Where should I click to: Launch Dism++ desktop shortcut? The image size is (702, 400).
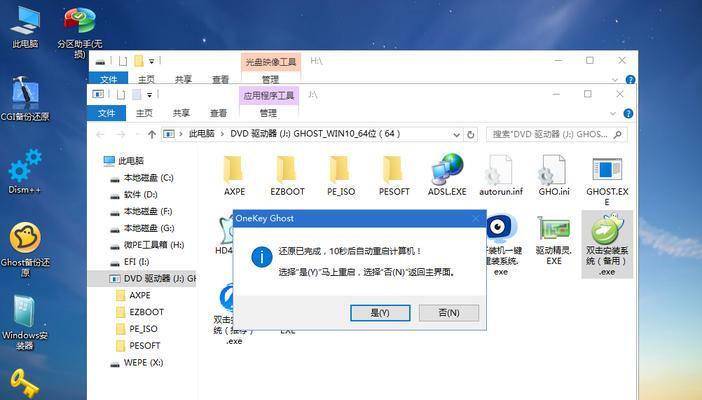coord(25,172)
